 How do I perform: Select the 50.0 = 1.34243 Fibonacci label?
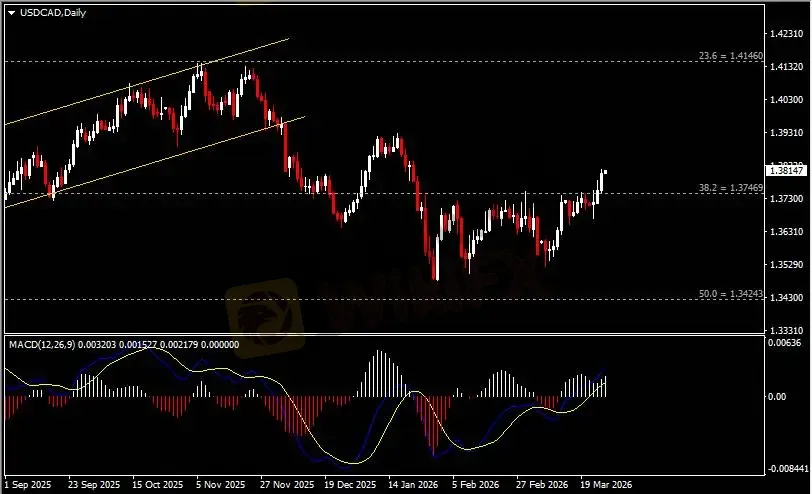click(731, 294)
